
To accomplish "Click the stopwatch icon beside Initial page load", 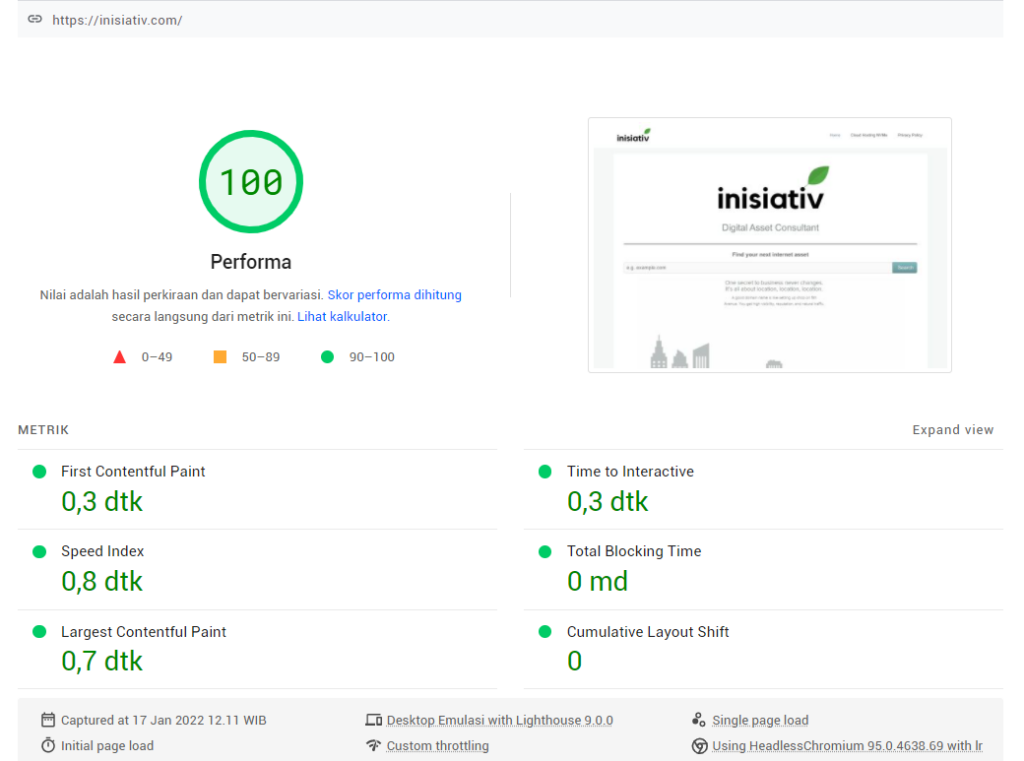I will click(x=48, y=745).
